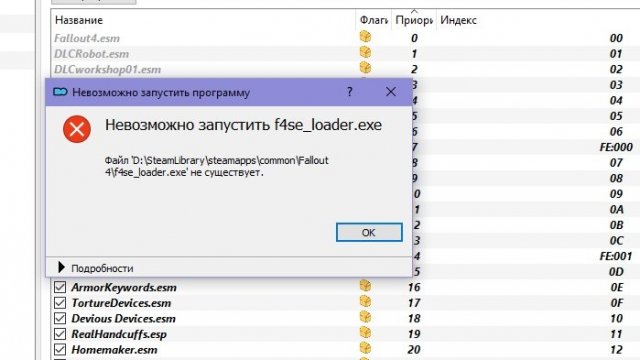The height and width of the screenshot is (360, 640).
Task: Select Devious Devices.esm plugin name
Action: (x=124, y=318)
